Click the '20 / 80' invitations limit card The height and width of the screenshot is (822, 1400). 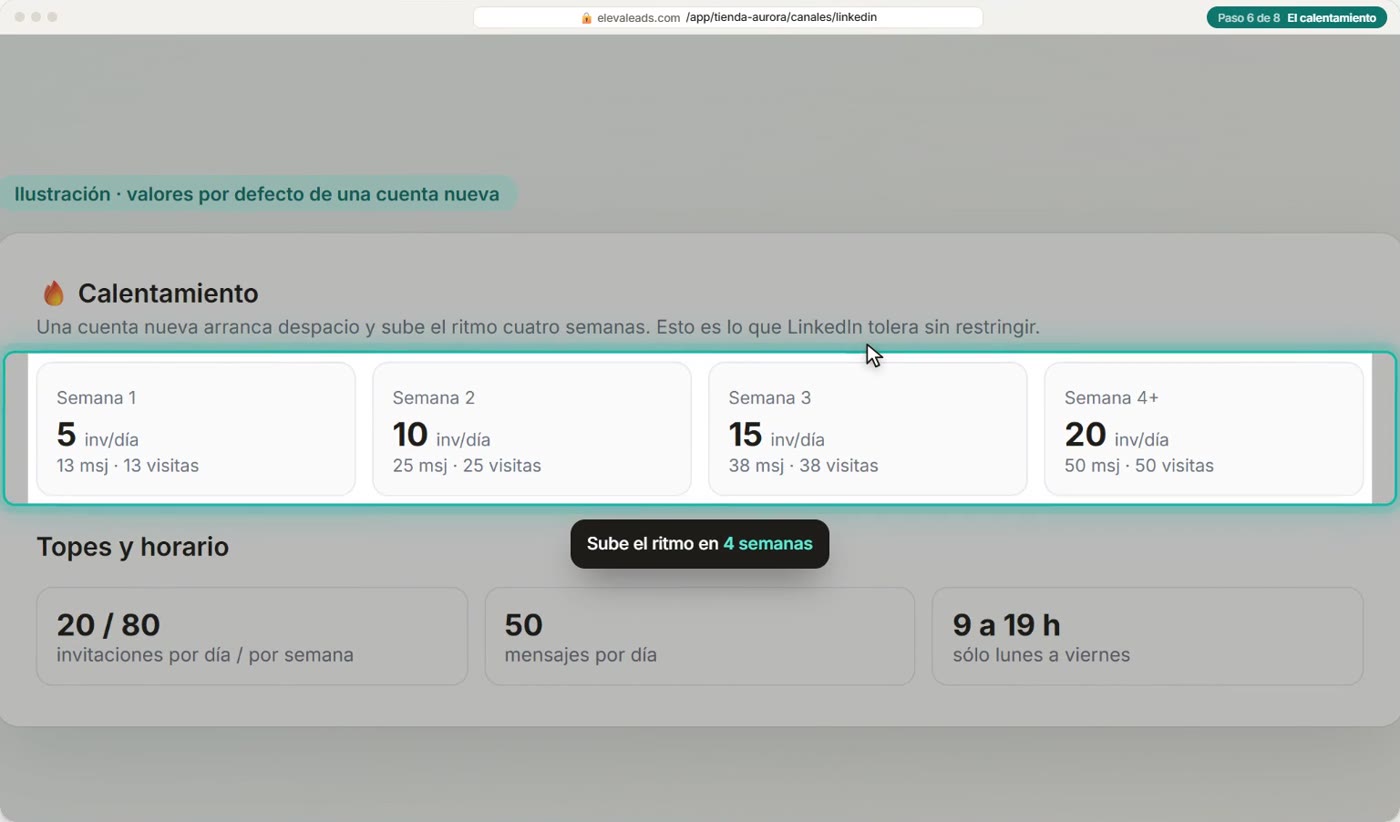pos(252,636)
